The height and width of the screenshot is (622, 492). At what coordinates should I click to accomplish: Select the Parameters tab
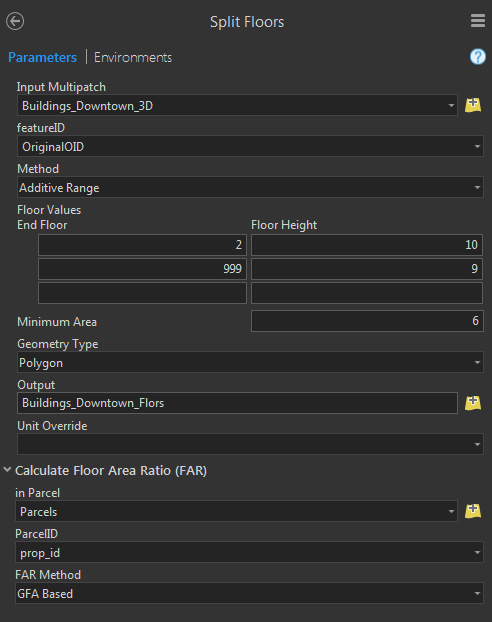tap(42, 58)
